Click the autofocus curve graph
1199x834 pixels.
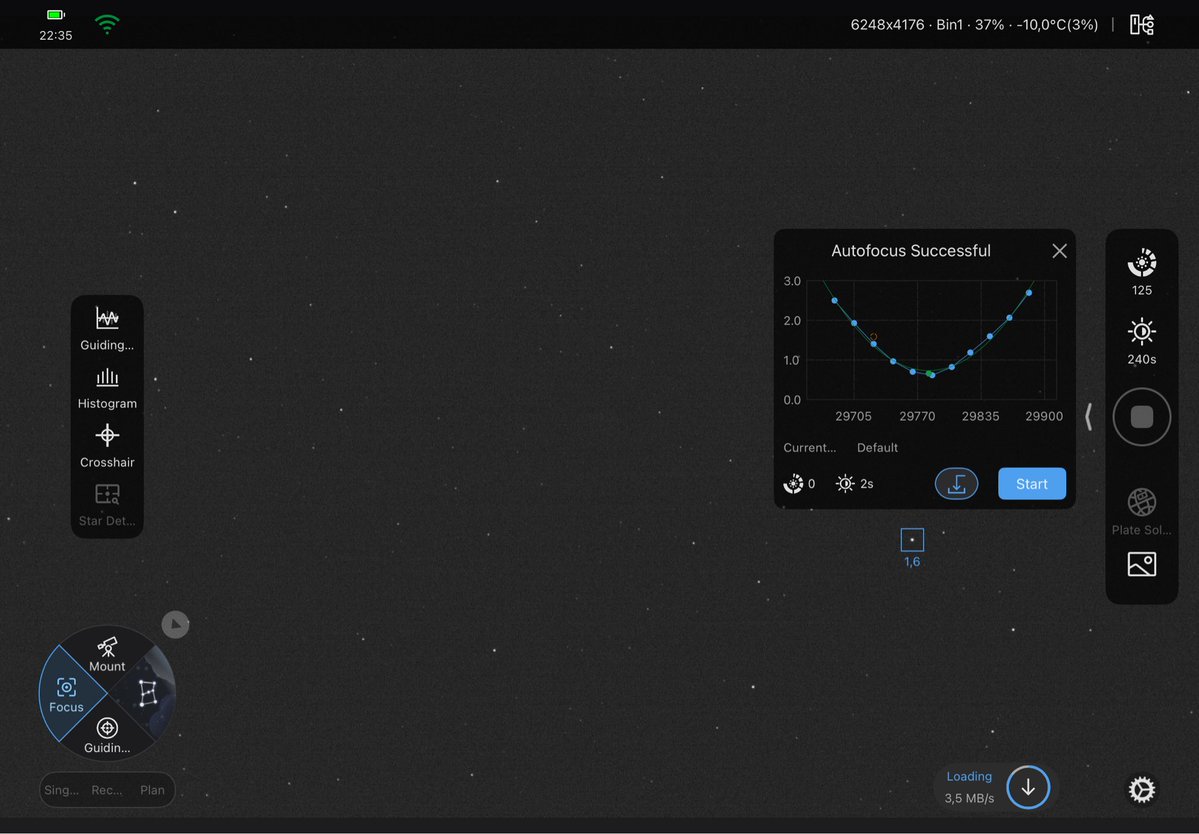click(932, 340)
